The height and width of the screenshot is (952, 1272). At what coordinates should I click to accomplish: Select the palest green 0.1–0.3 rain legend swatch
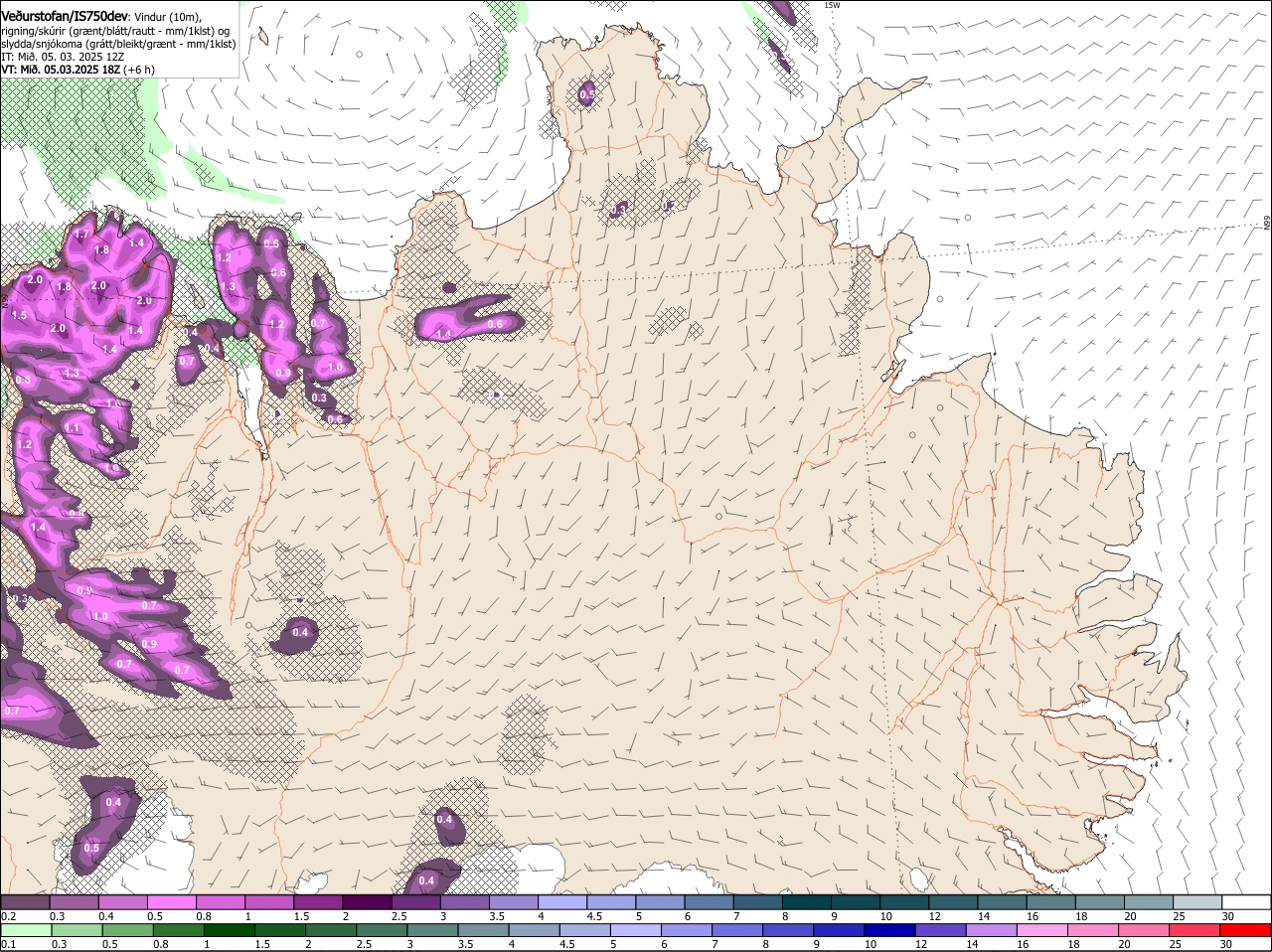26,930
